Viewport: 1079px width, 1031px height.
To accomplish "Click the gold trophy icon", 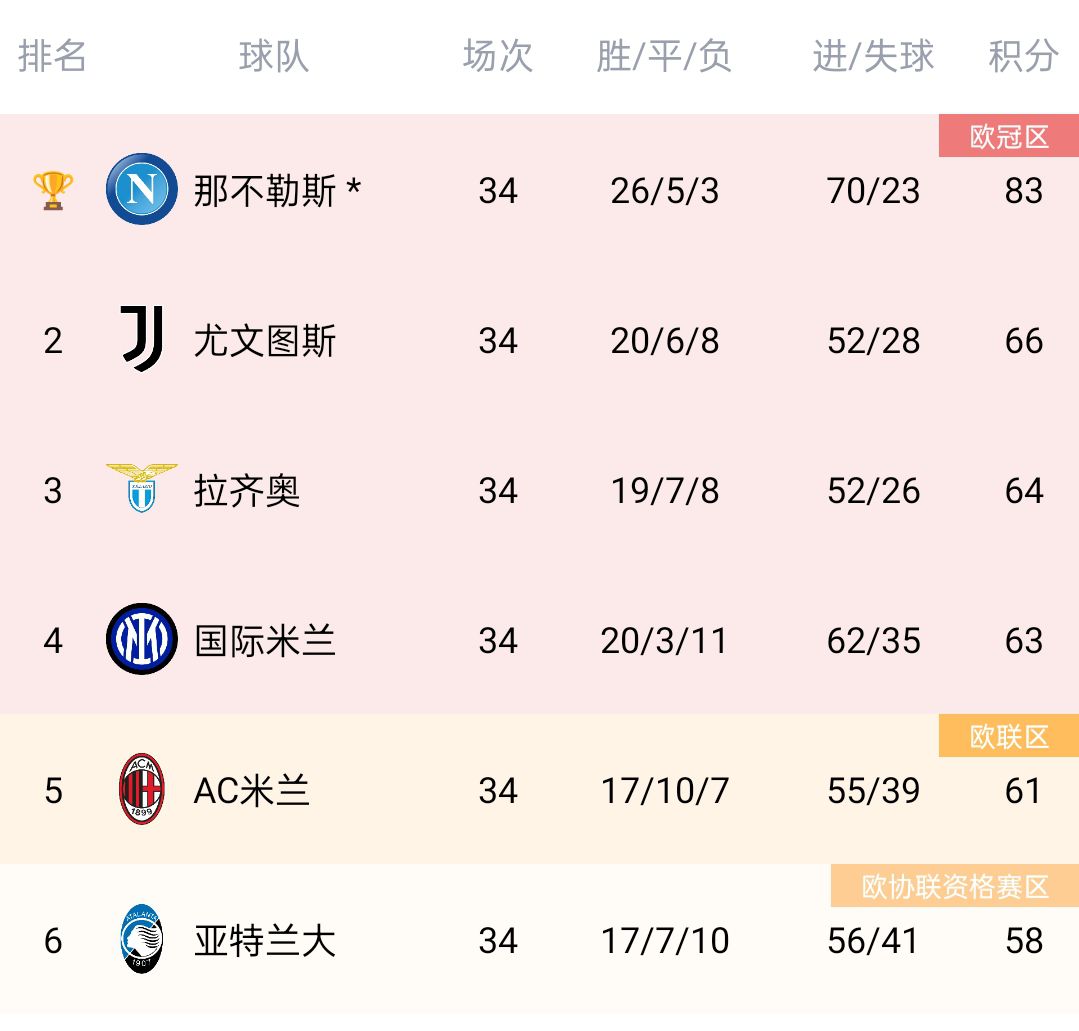I will click(x=53, y=191).
